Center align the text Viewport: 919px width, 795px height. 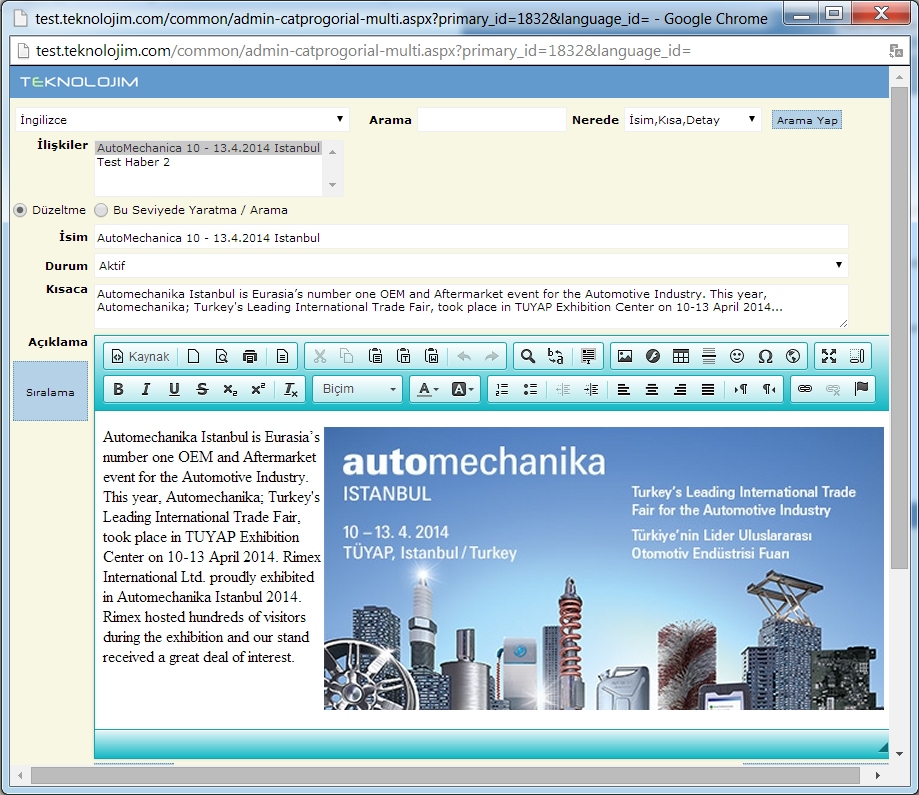(x=652, y=389)
